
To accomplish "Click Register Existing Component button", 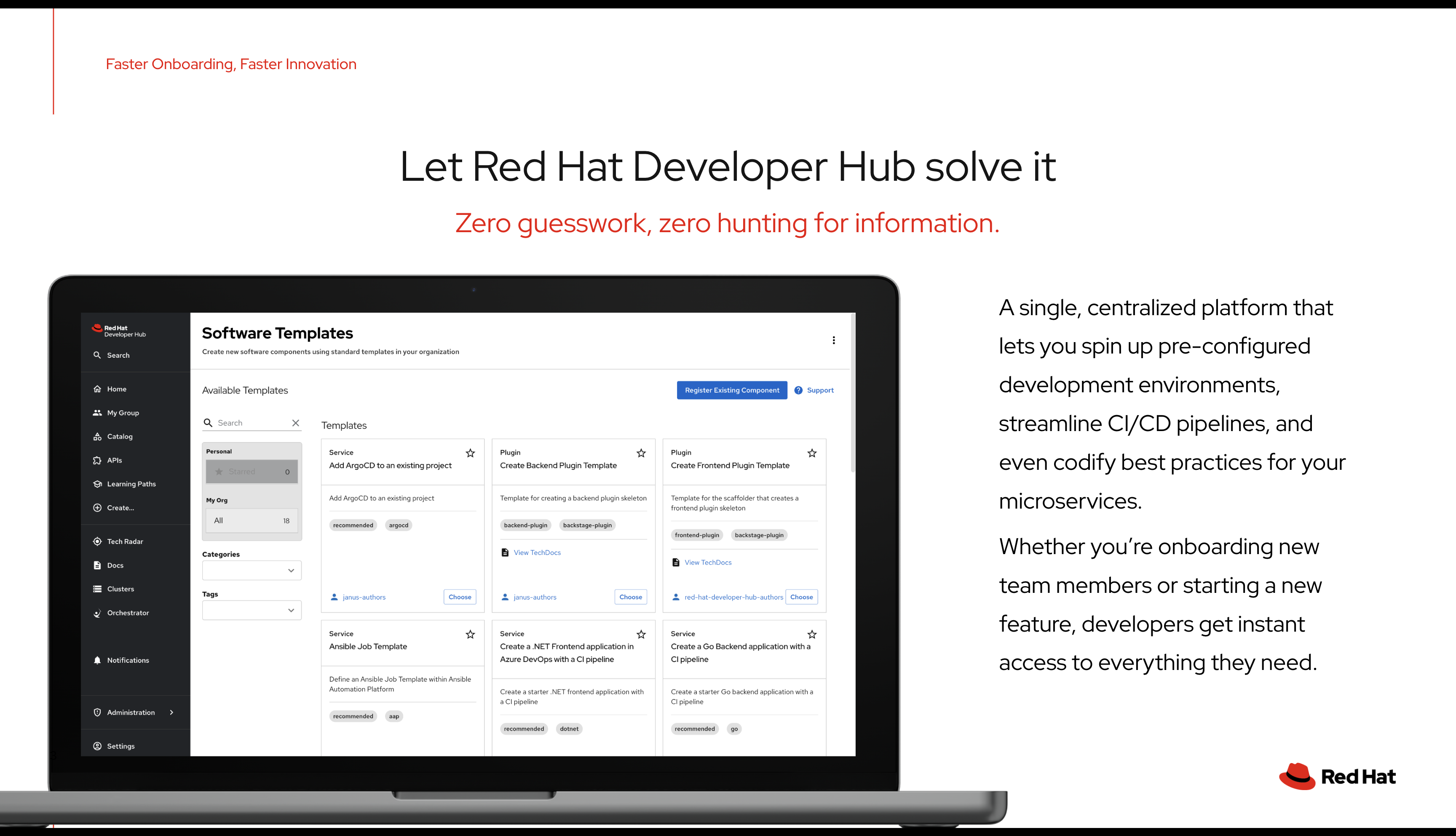I will [x=732, y=391].
